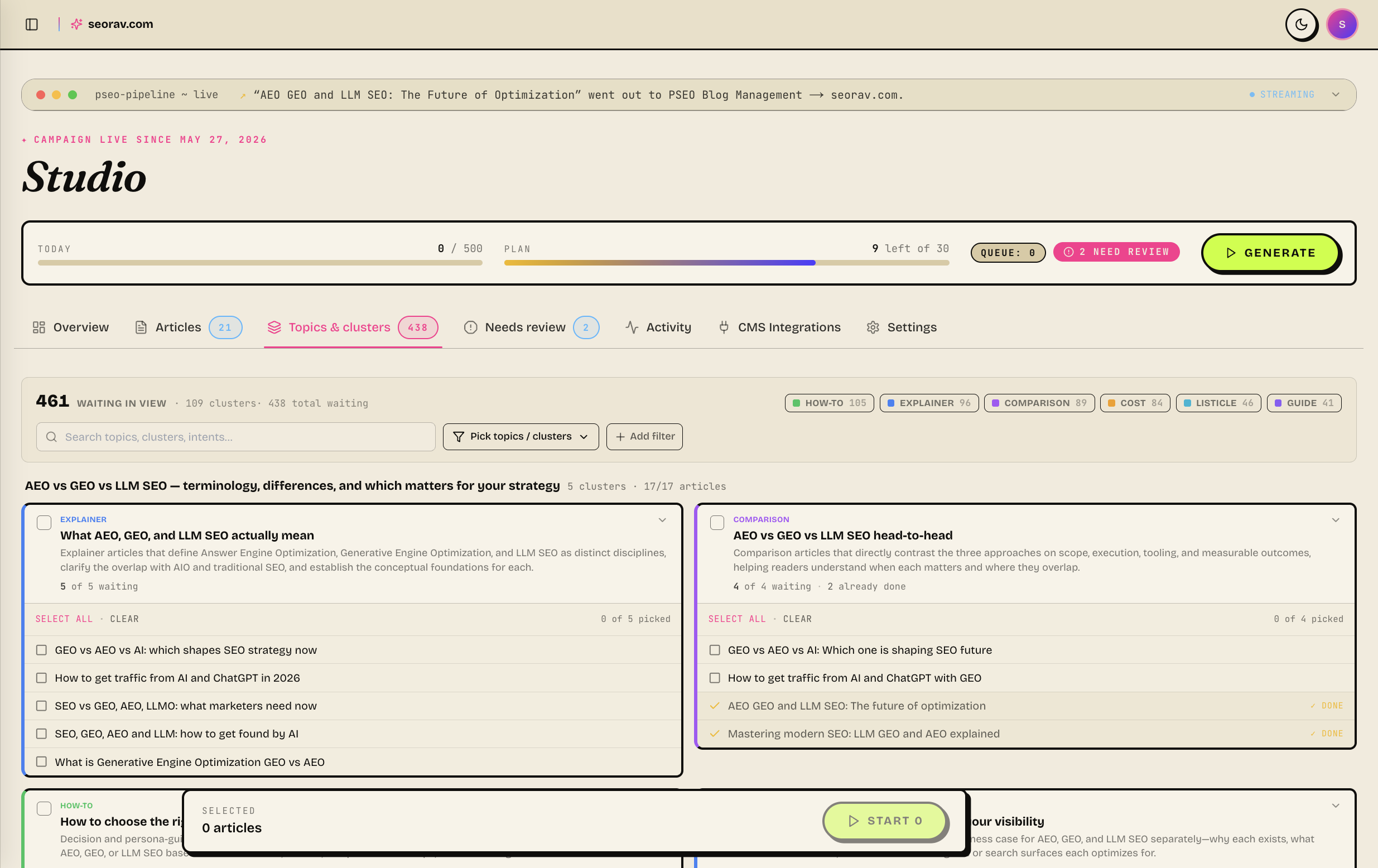This screenshot has width=1378, height=868.
Task: Click the plus icon in Add filter
Action: click(x=620, y=437)
